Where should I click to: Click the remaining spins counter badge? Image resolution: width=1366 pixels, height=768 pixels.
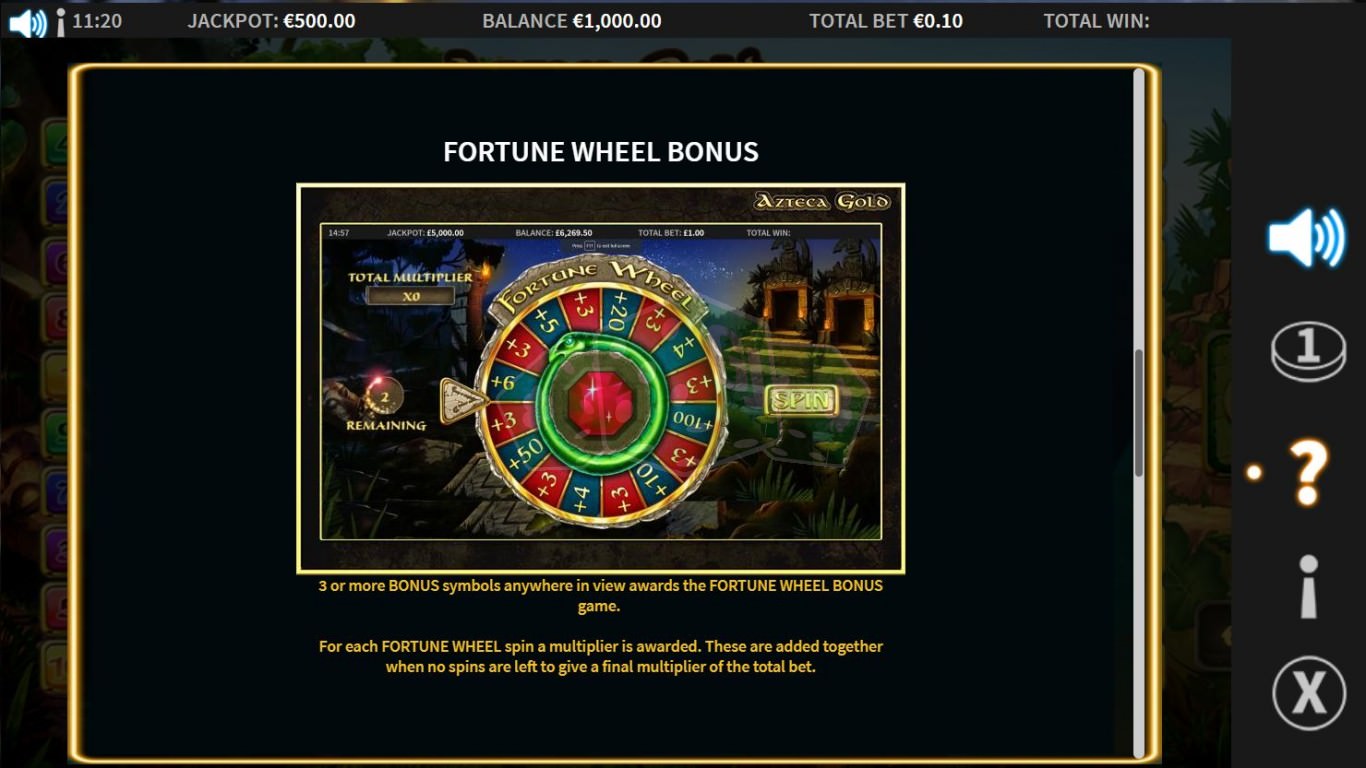(383, 397)
